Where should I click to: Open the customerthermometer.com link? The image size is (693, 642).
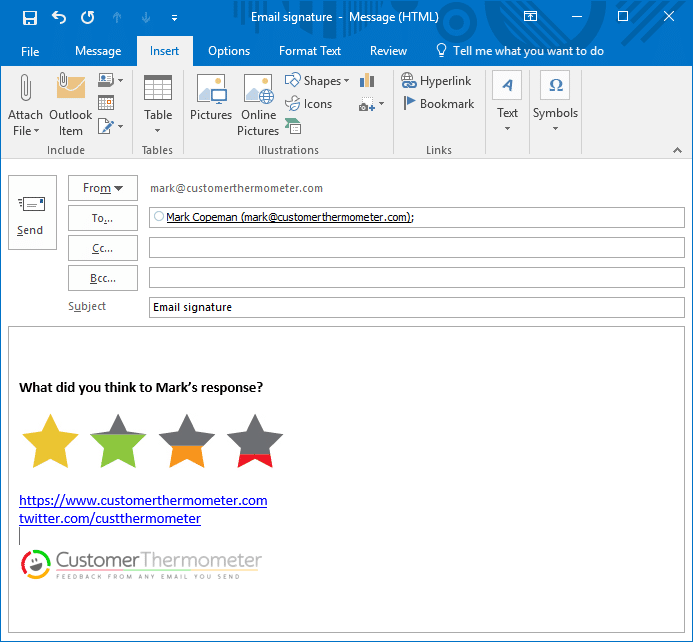click(x=143, y=500)
